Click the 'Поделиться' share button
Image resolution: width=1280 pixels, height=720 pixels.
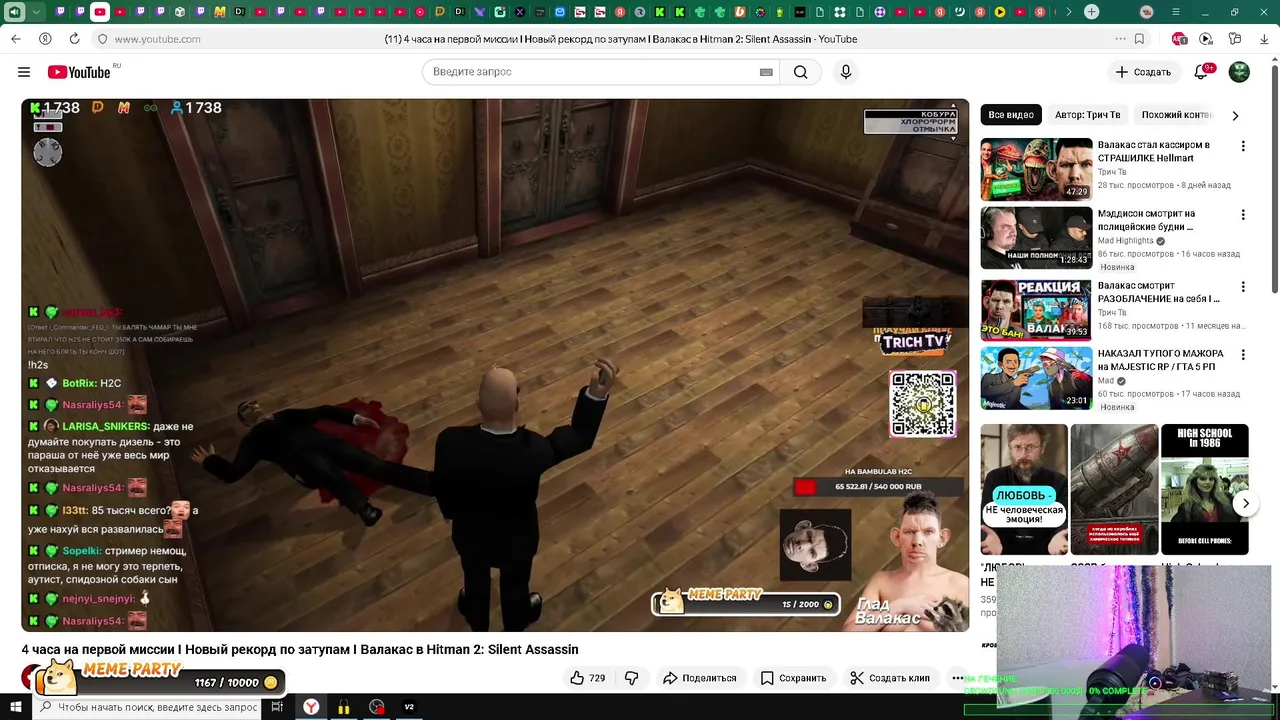pyautogui.click(x=700, y=678)
